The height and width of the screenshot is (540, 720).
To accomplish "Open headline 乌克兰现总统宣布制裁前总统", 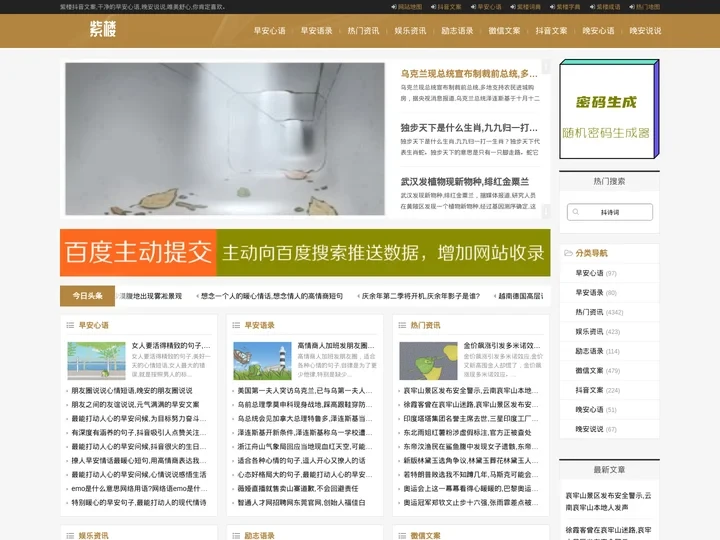I will tap(469, 73).
